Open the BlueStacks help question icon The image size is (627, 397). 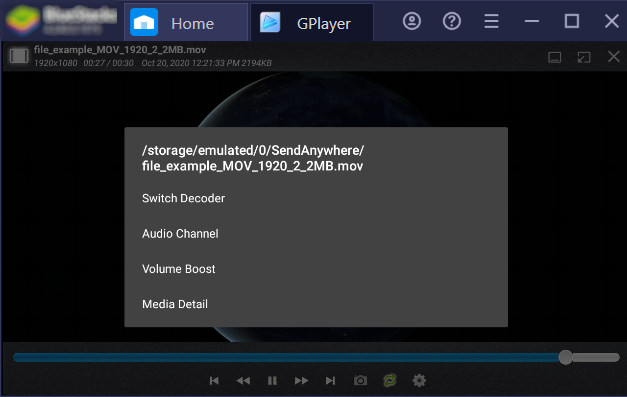coord(452,21)
